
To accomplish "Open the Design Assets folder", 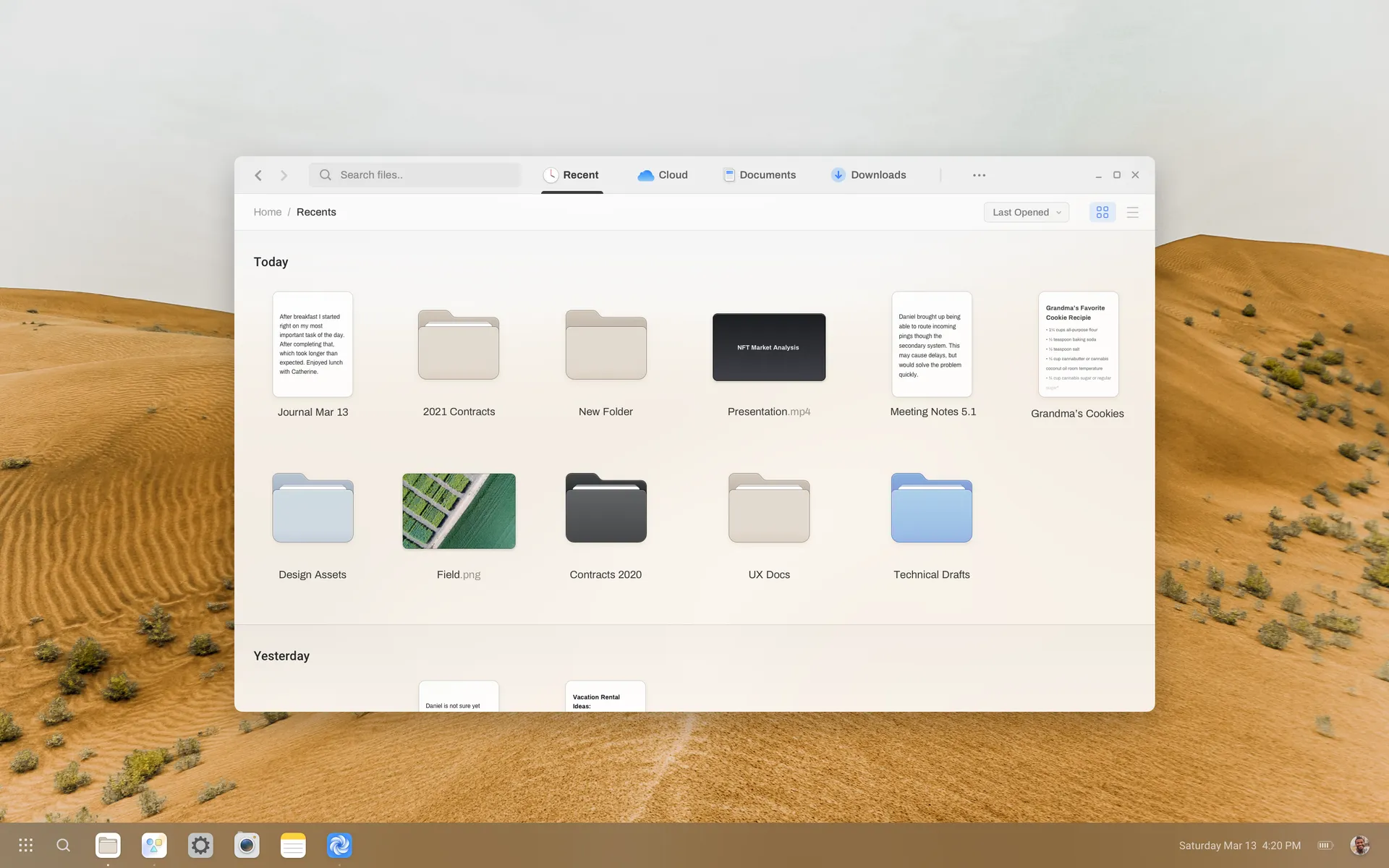I will [313, 508].
